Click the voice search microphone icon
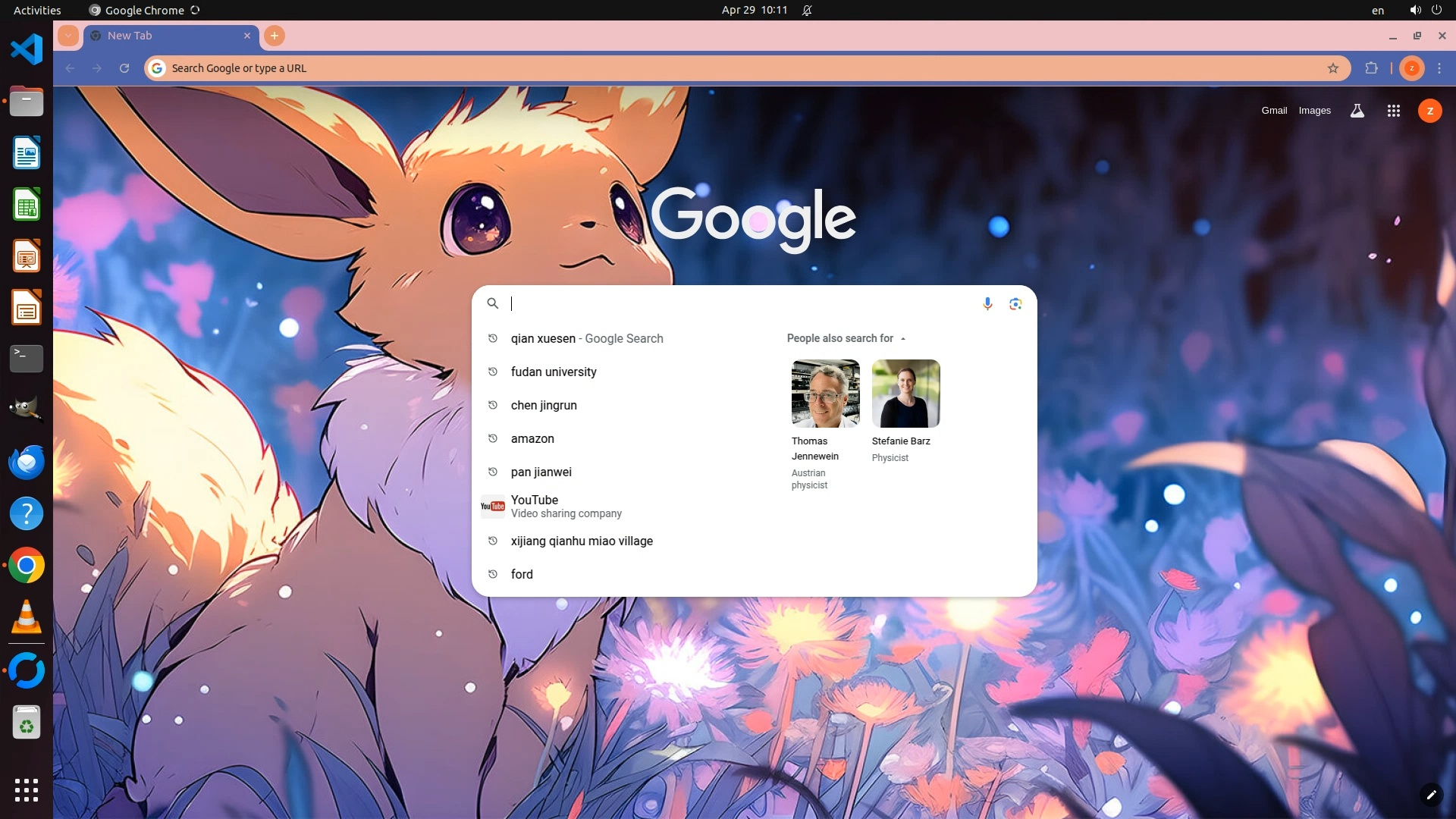 pos(987,303)
